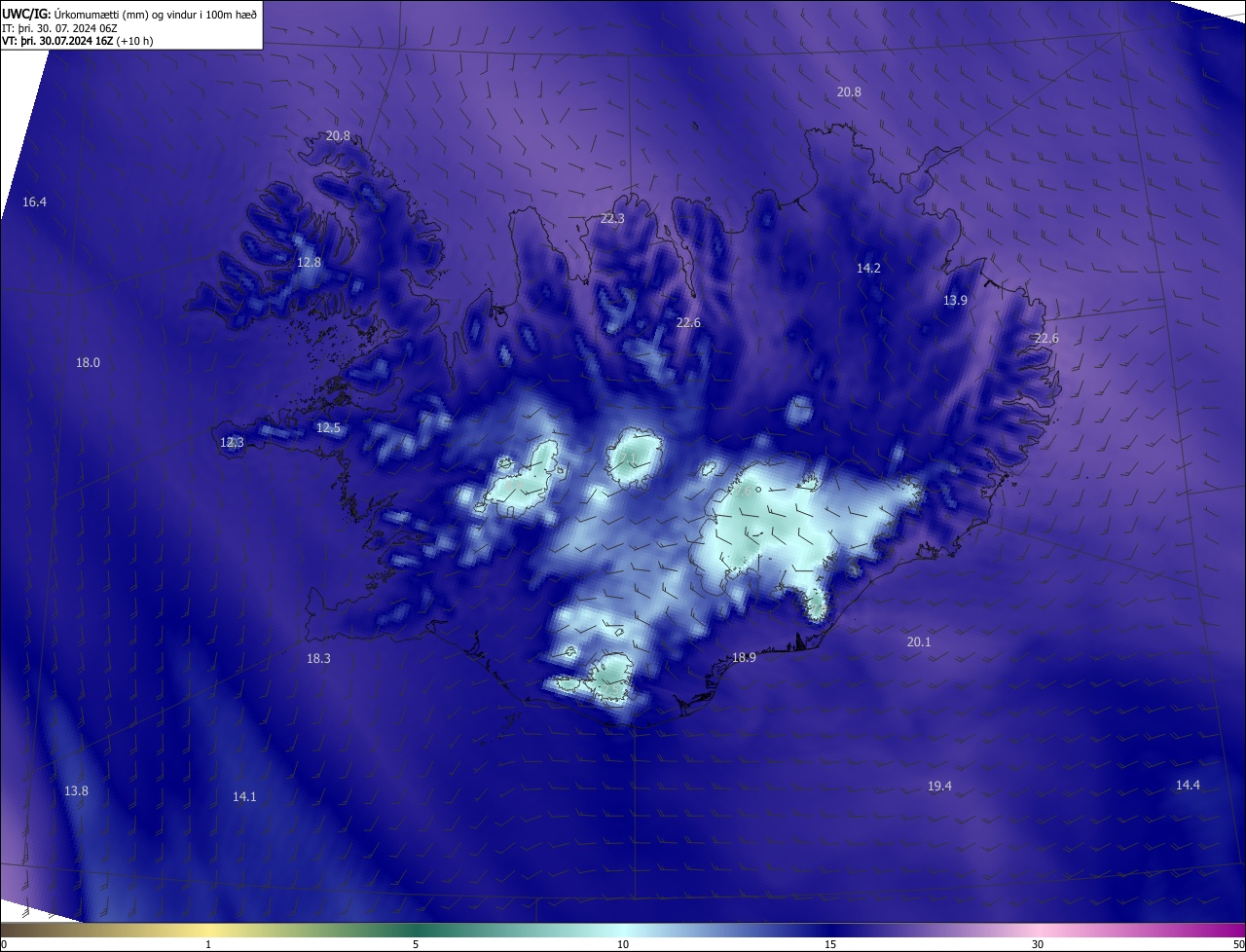Click the 5 label on the color scale
The width and height of the screenshot is (1246, 952).
(x=416, y=944)
